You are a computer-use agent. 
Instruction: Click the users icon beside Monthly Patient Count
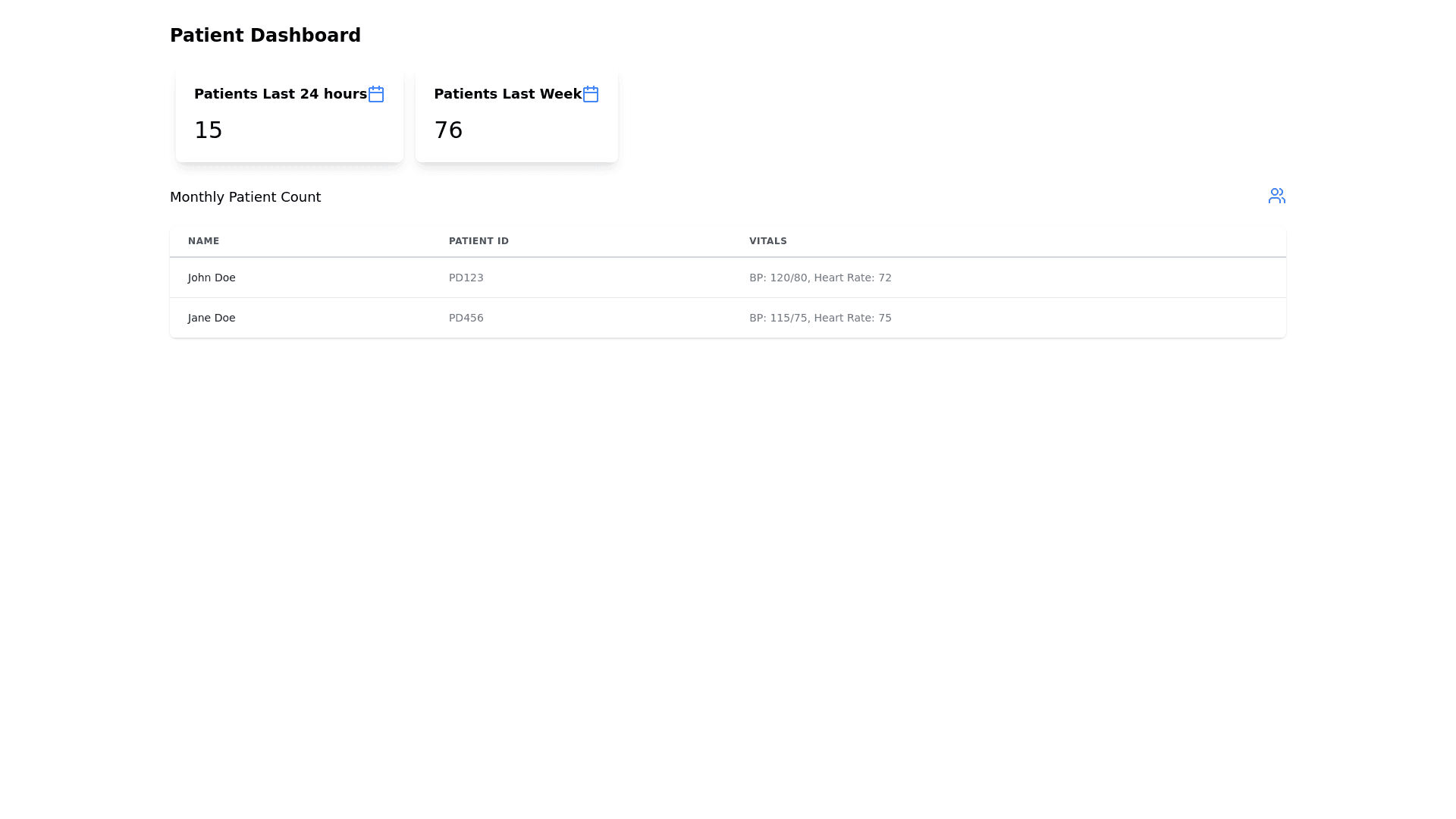coord(1276,196)
